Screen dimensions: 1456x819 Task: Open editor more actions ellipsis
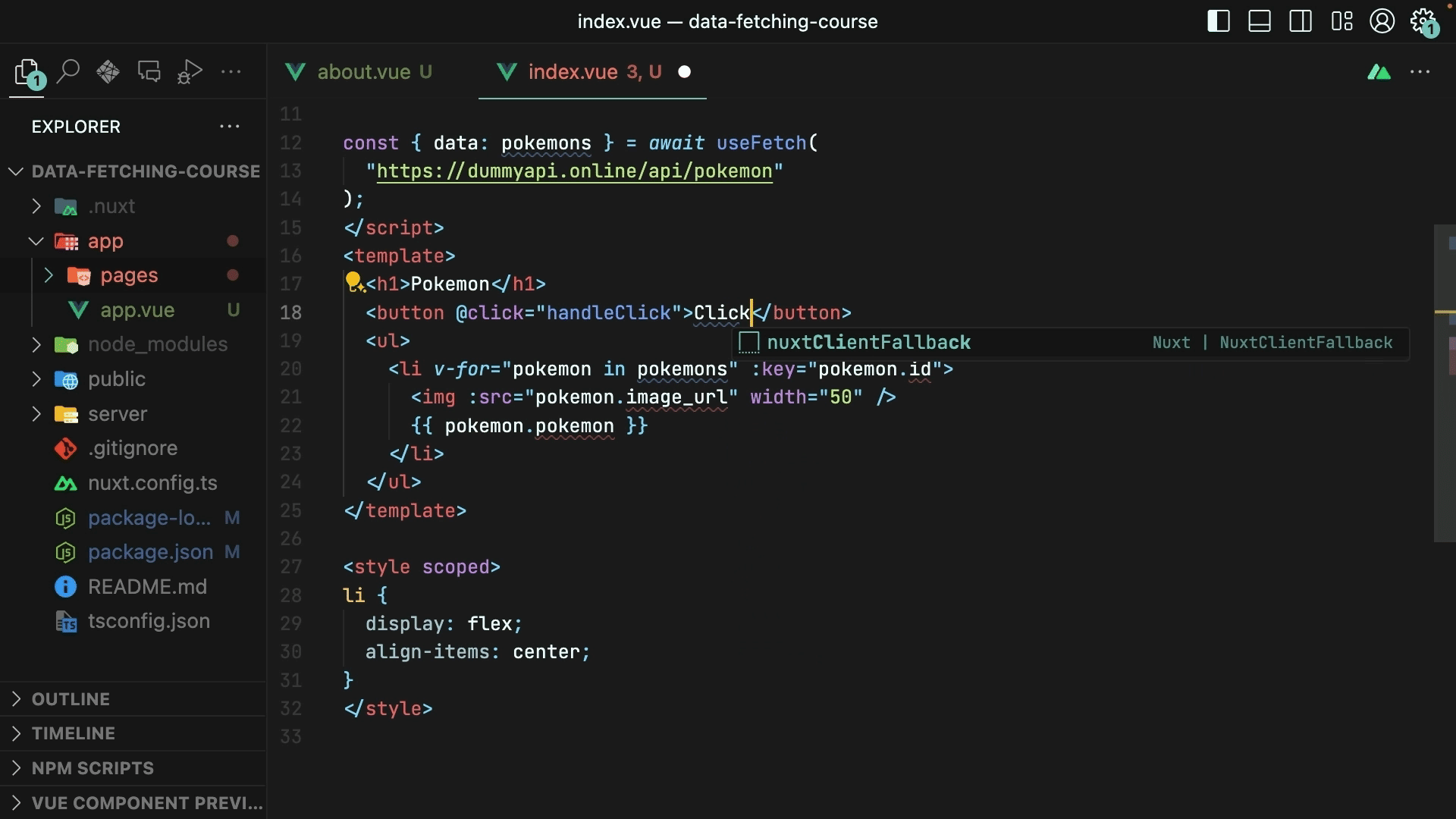[1420, 72]
